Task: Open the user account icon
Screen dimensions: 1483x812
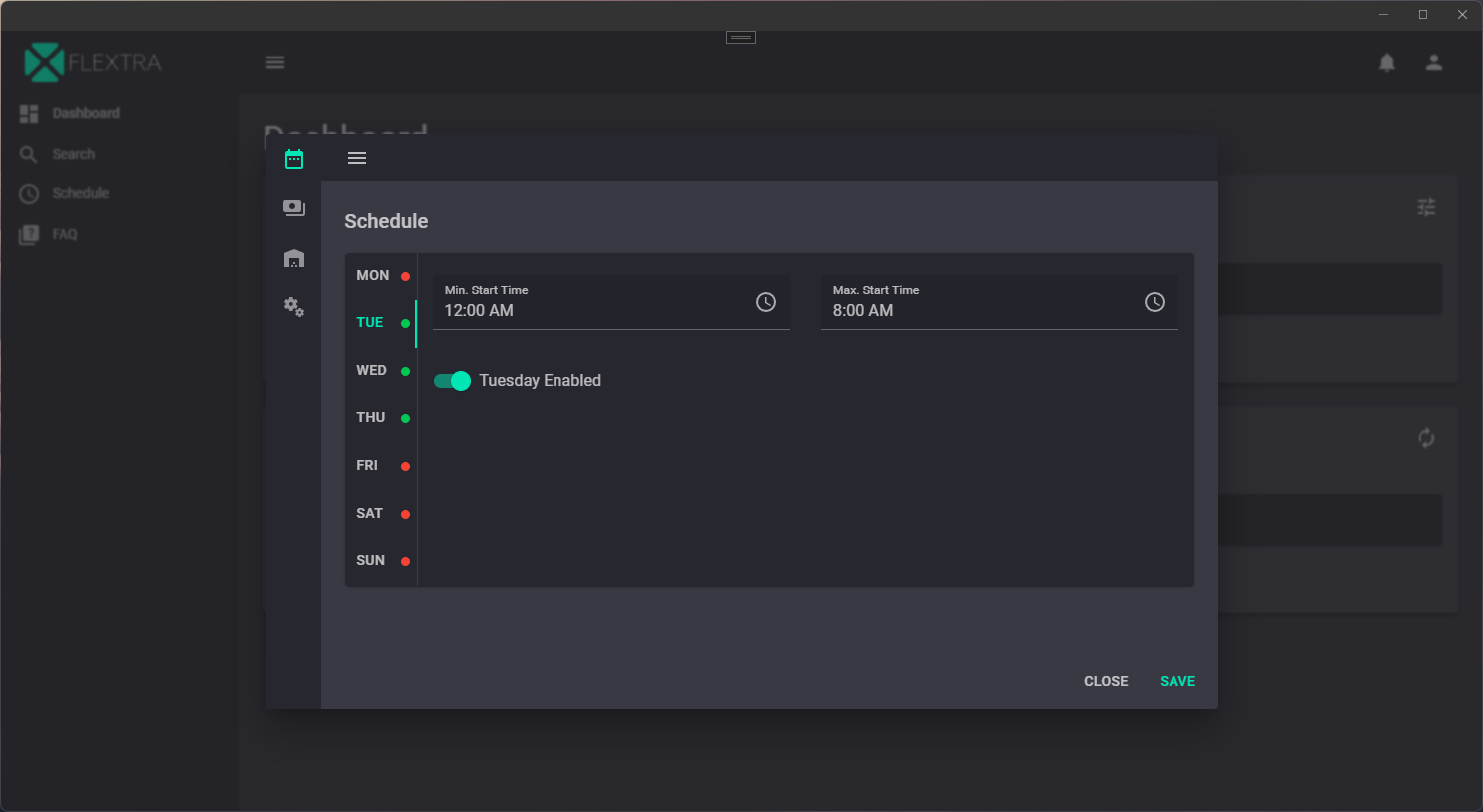Action: (x=1434, y=62)
